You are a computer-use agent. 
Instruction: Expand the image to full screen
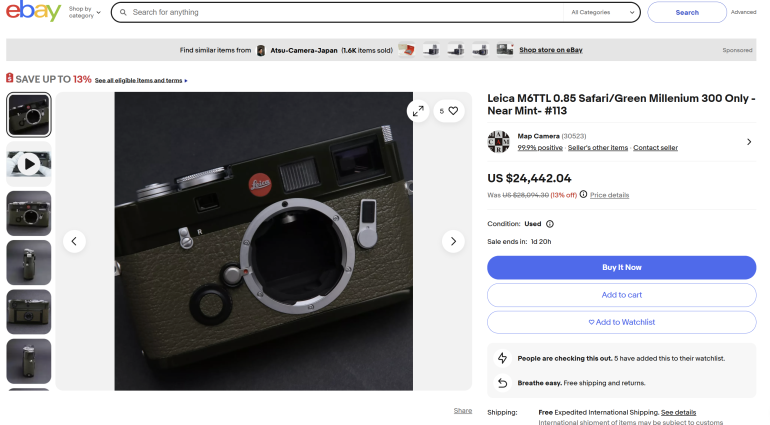pyautogui.click(x=418, y=111)
